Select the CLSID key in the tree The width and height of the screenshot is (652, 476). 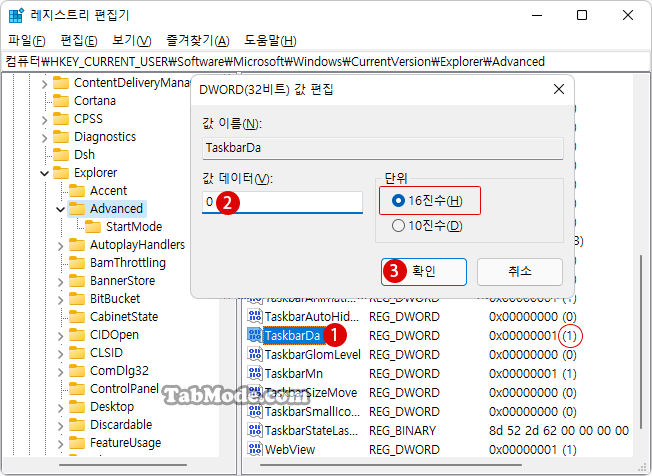pos(106,353)
